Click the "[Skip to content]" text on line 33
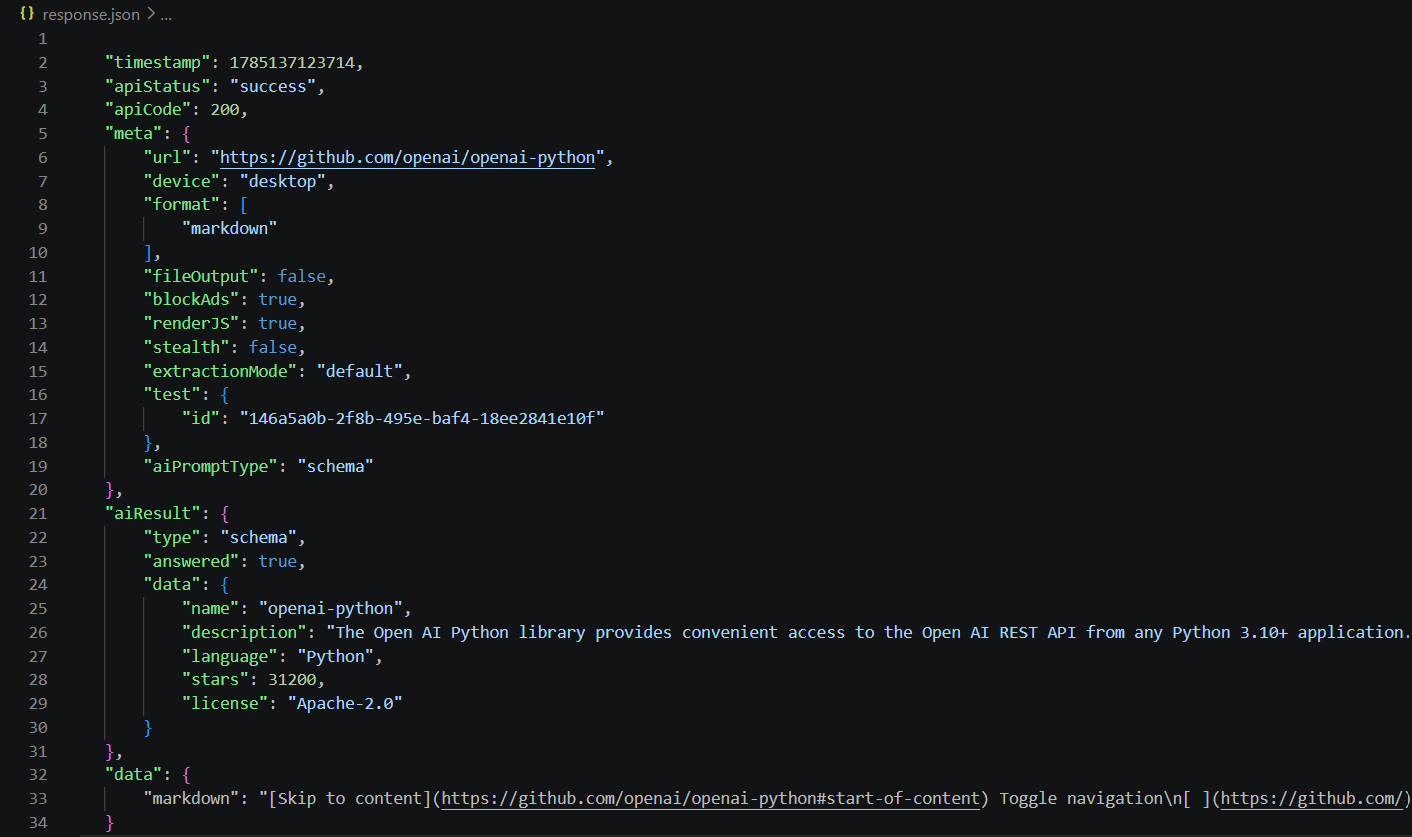The image size is (1412, 837). [x=350, y=798]
